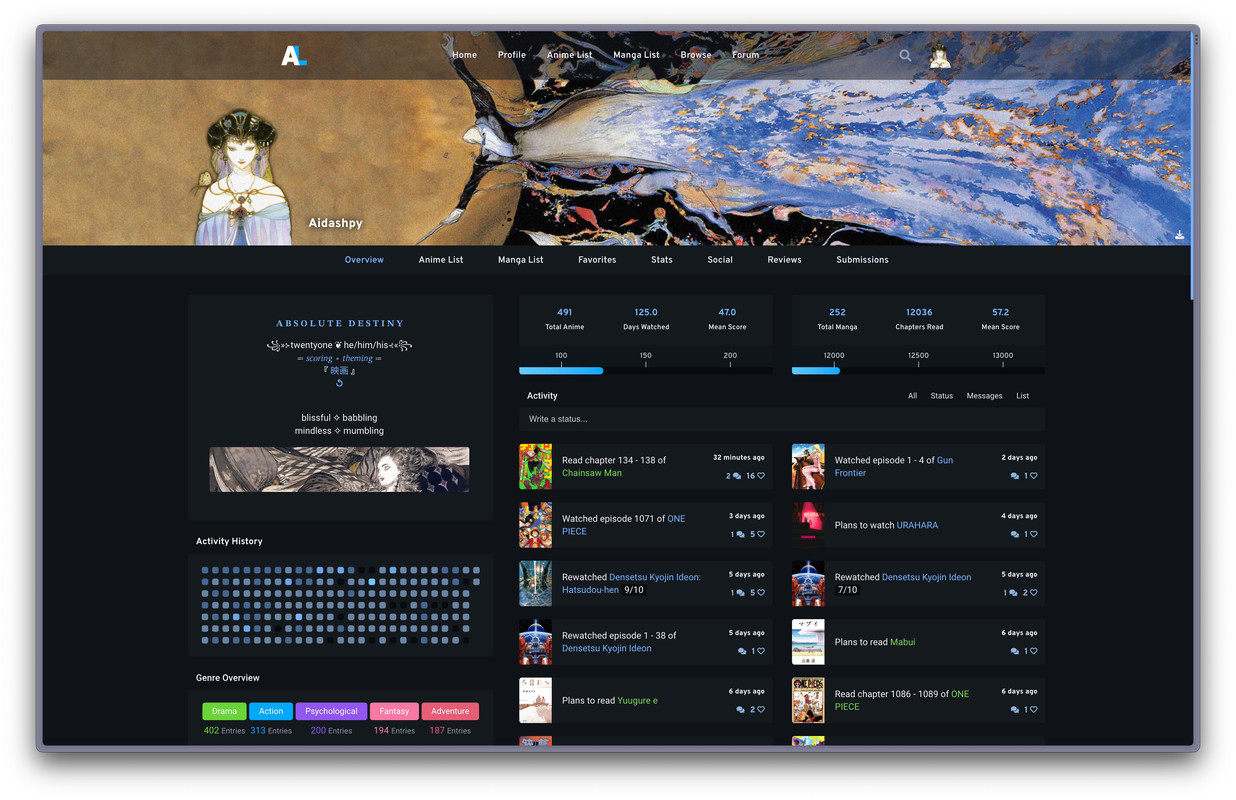Select the red Adventure genre chip
This screenshot has height=800, width=1236.
(450, 711)
